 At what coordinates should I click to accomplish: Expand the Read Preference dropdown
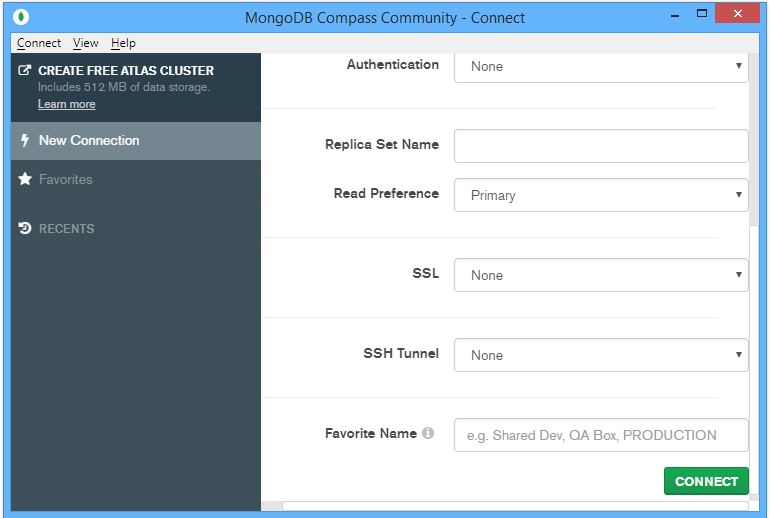600,195
